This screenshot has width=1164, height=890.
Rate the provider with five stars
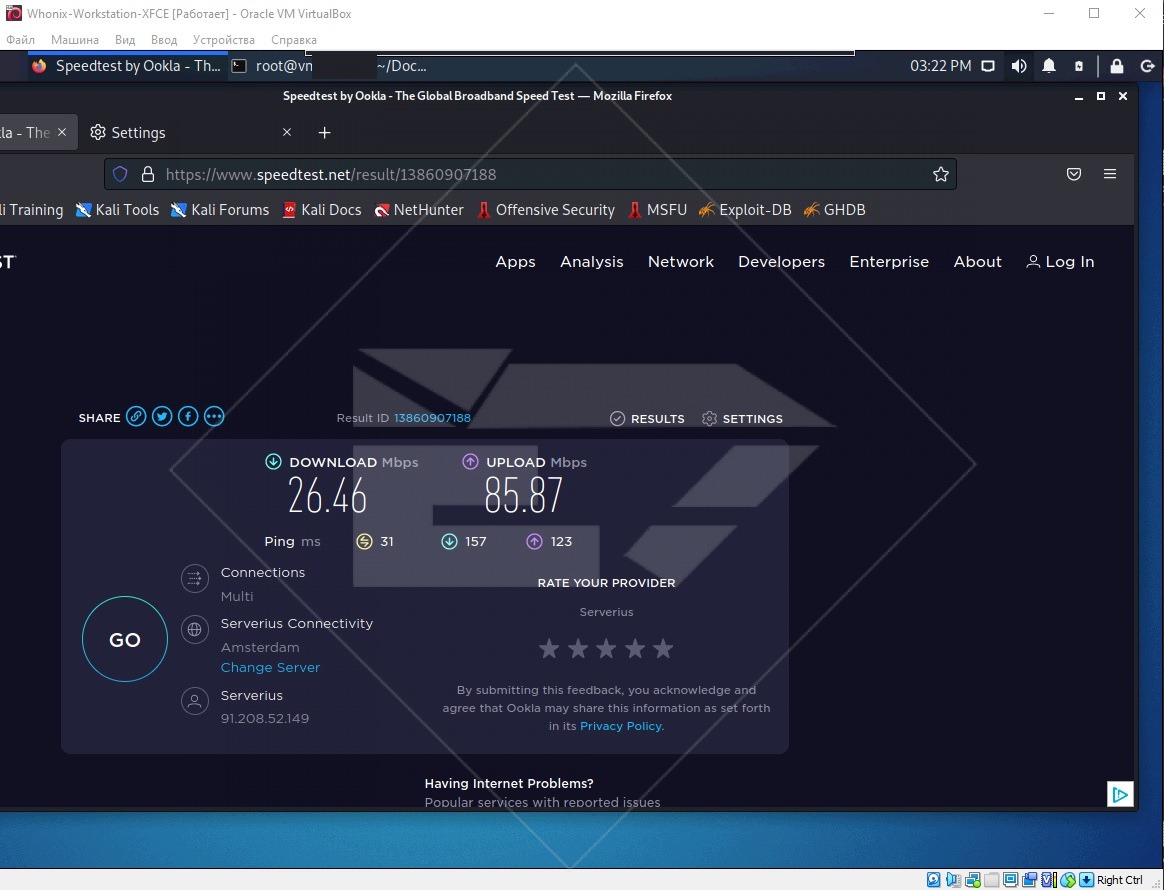(663, 649)
